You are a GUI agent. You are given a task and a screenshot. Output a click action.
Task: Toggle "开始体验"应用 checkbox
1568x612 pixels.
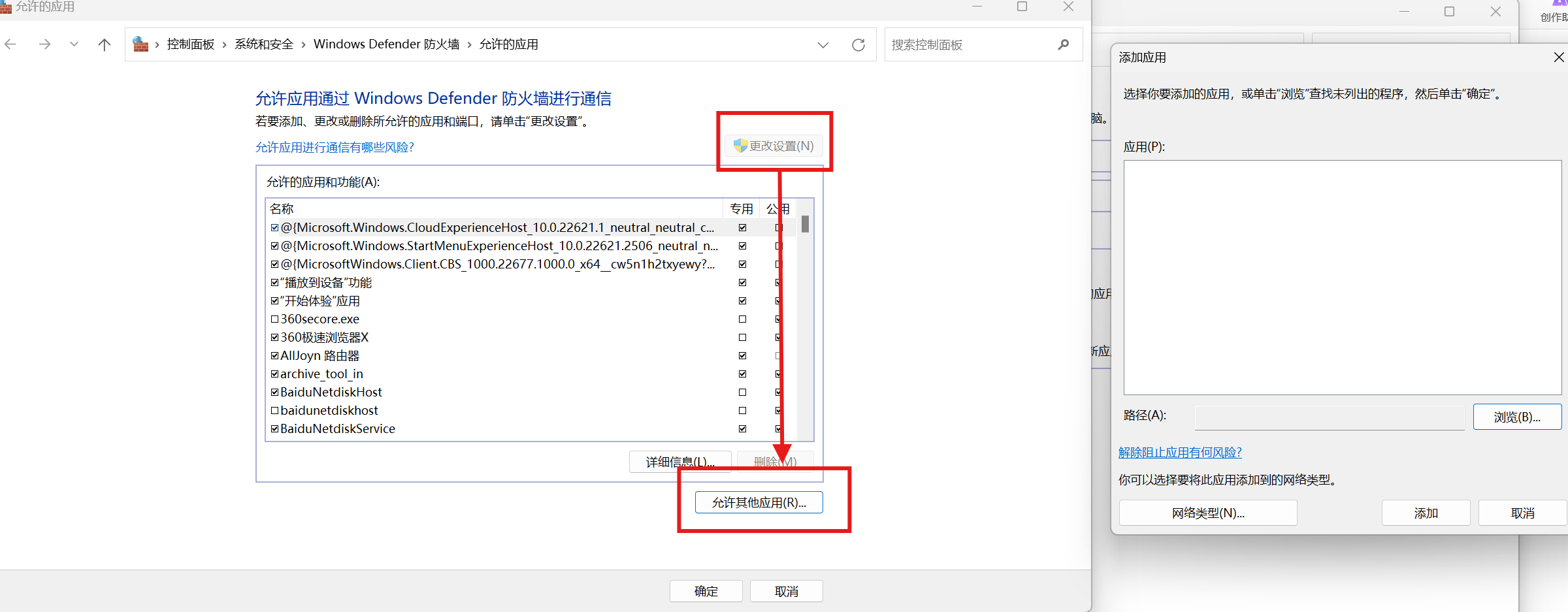pos(275,301)
